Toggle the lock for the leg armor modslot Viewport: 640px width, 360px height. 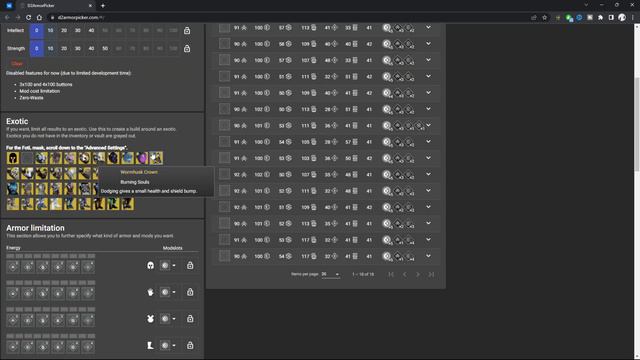[x=190, y=345]
